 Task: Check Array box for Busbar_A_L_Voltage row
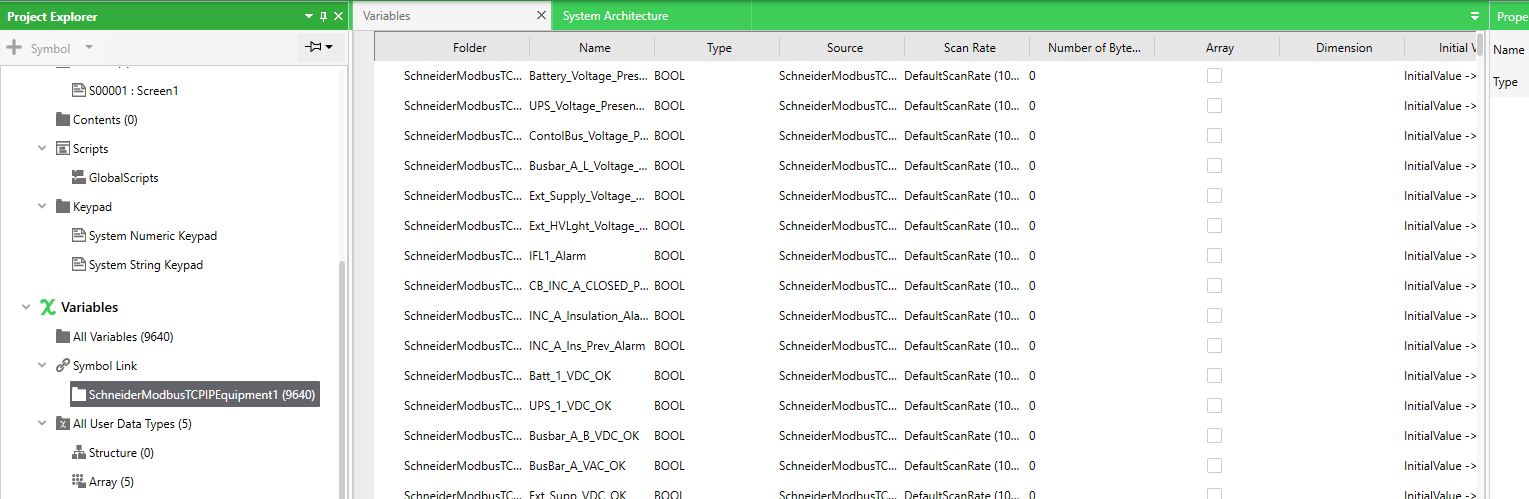pyautogui.click(x=1214, y=165)
